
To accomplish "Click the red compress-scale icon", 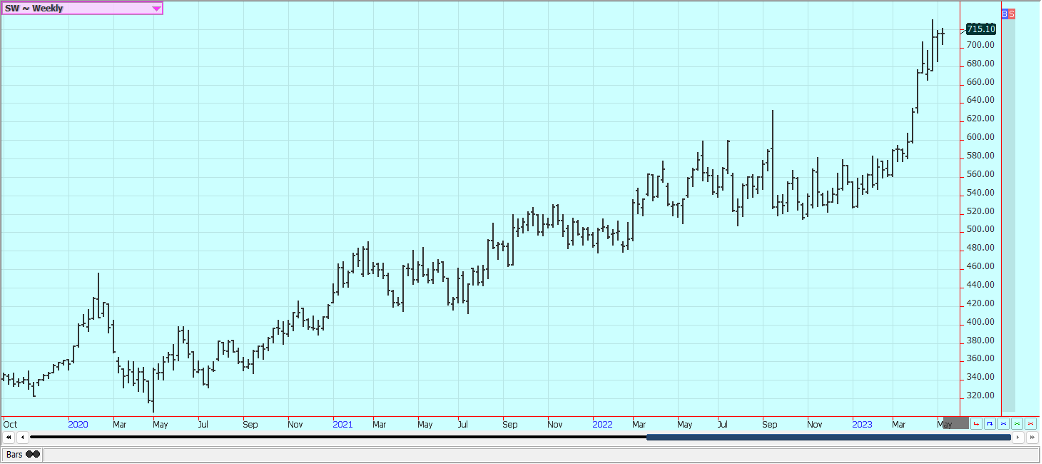I will point(1031,423).
